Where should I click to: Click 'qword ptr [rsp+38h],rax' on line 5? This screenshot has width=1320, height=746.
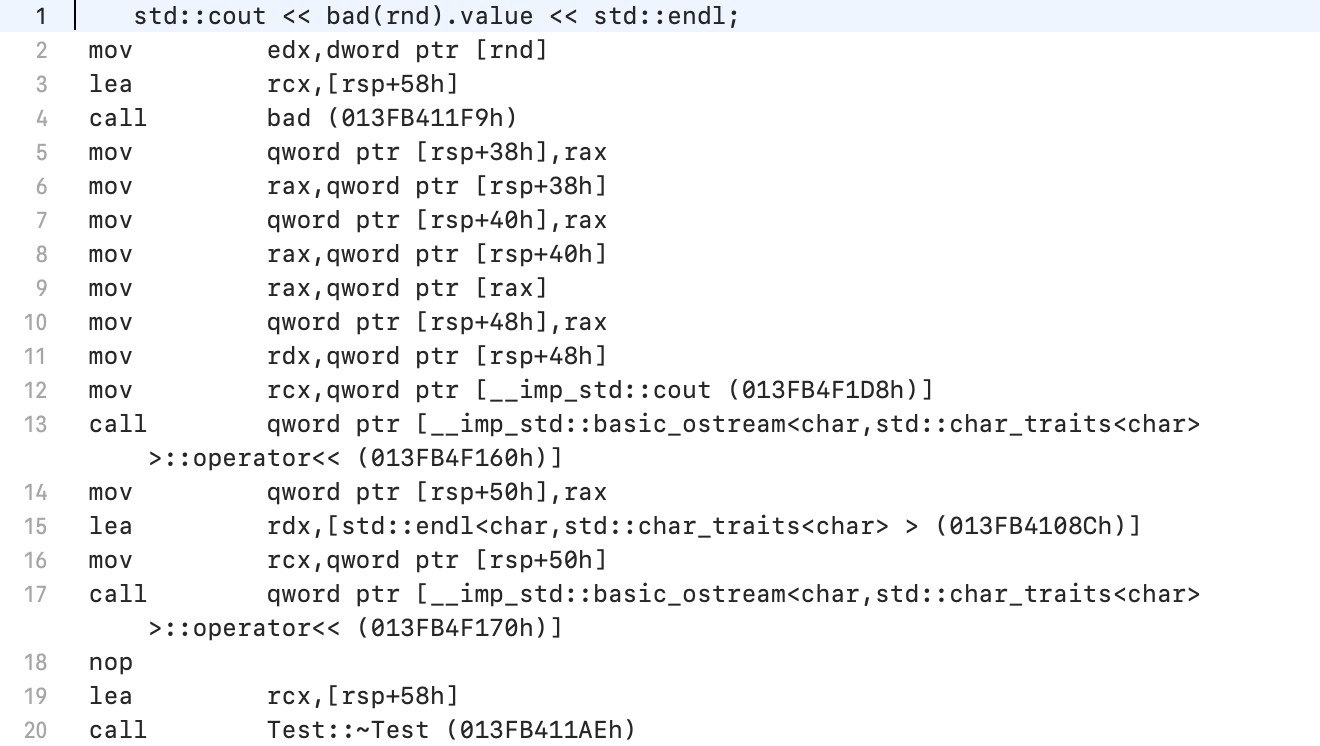436,152
